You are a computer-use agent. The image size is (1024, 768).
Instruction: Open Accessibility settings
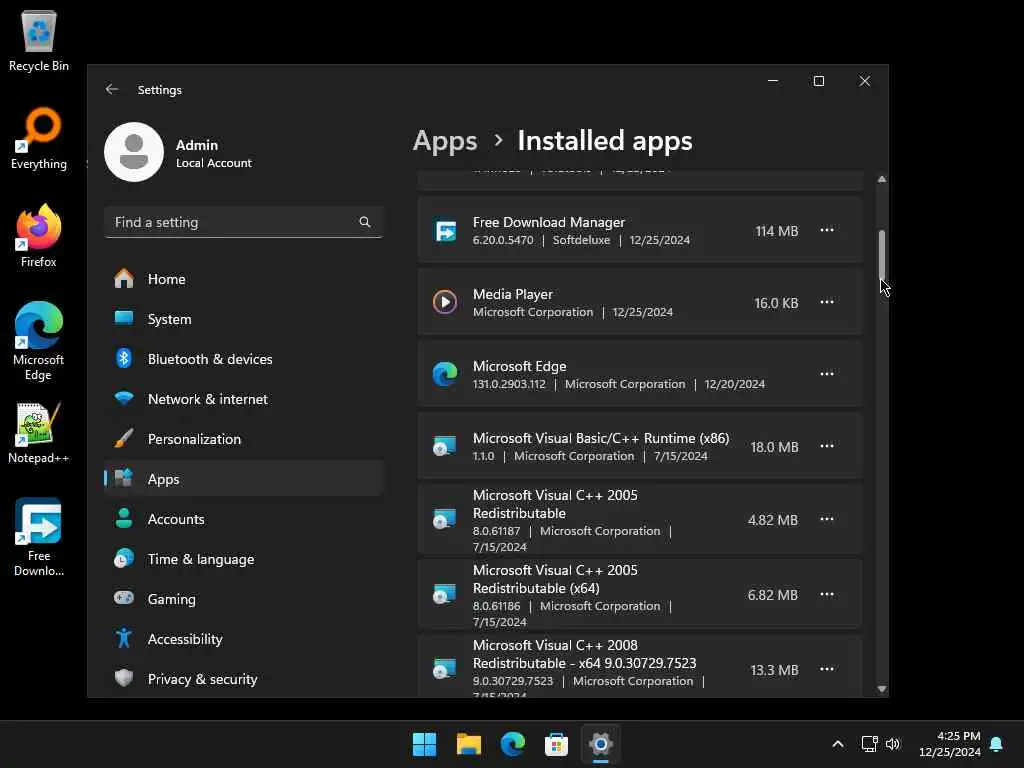(x=243, y=639)
